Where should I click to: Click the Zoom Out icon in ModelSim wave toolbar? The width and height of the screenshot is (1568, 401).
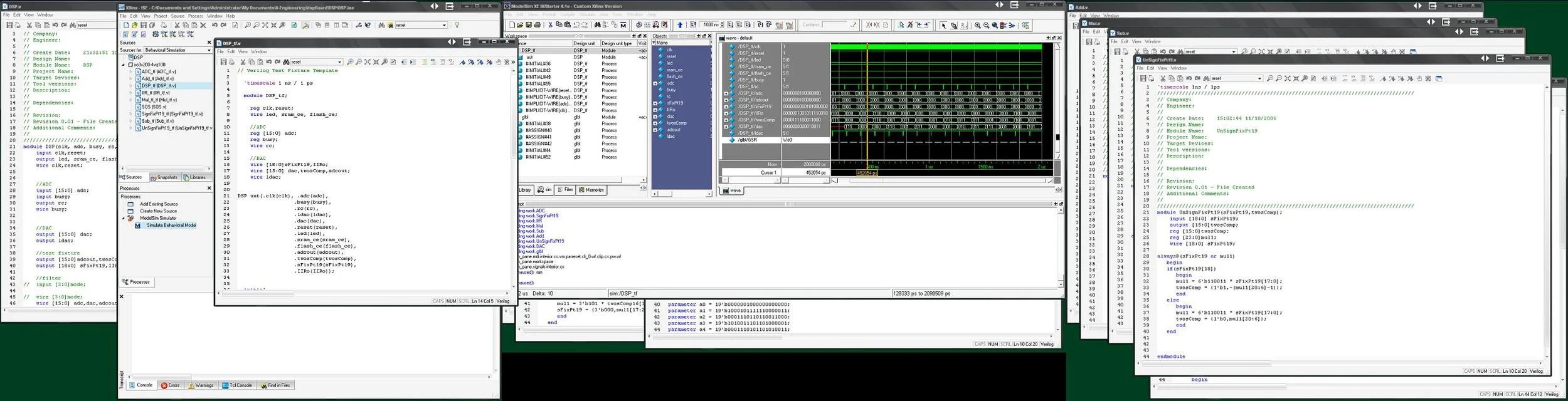pyautogui.click(x=986, y=25)
